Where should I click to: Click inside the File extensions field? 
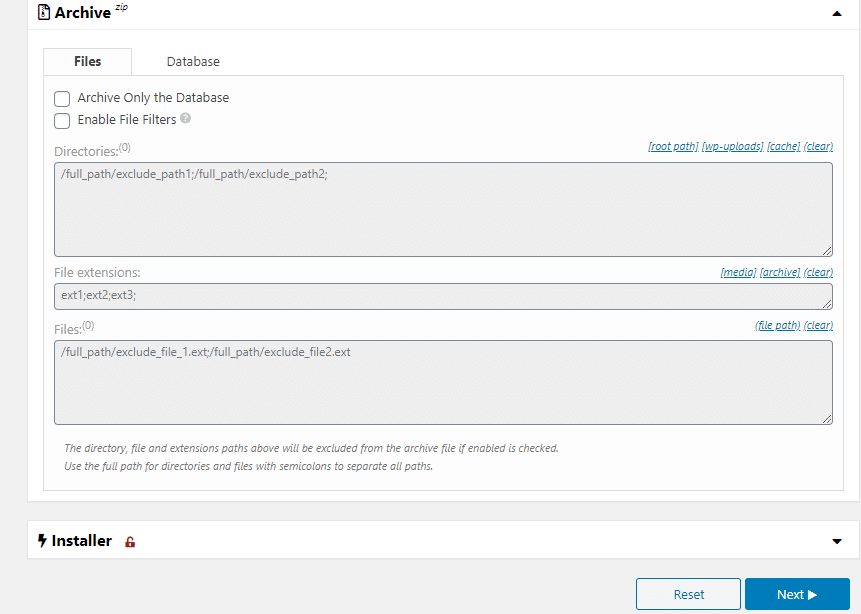(x=440, y=295)
